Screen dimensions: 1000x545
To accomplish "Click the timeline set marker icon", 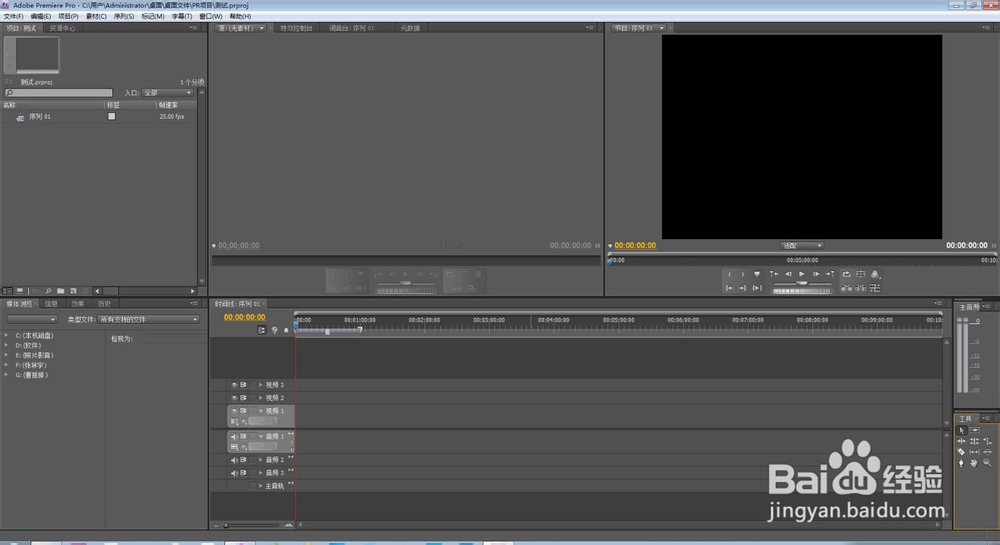I will click(286, 330).
